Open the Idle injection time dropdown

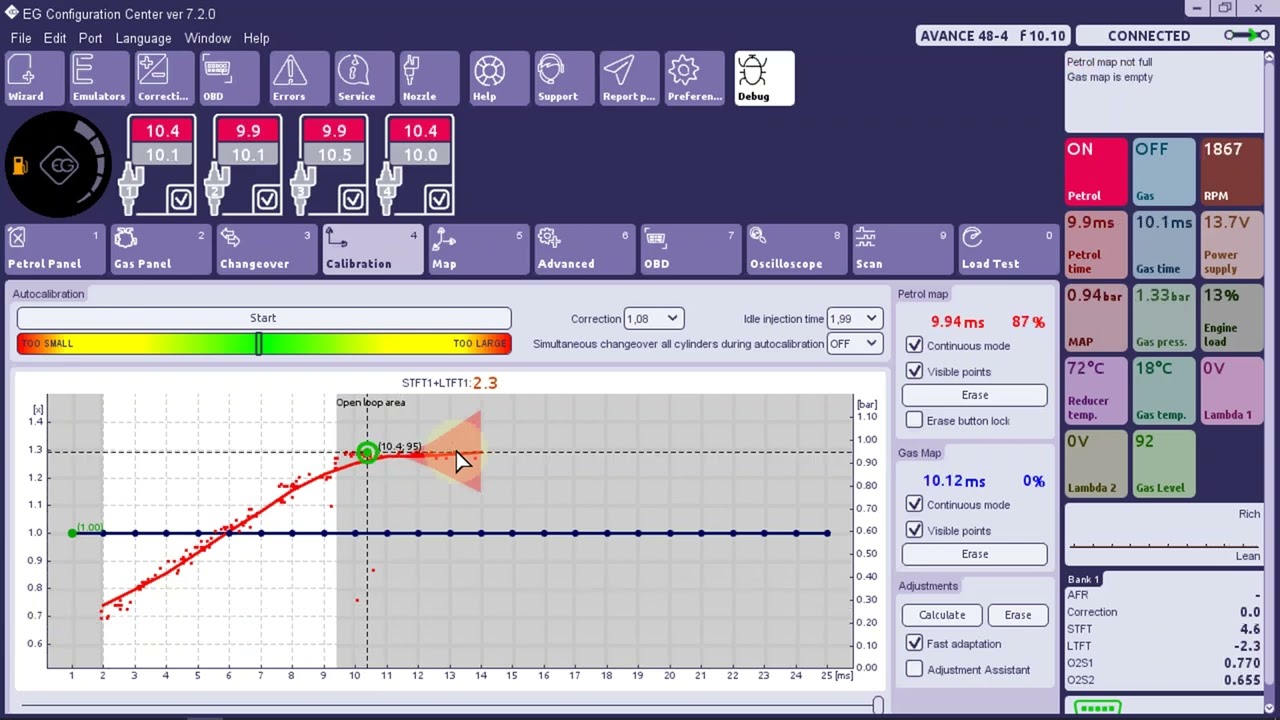coord(855,319)
